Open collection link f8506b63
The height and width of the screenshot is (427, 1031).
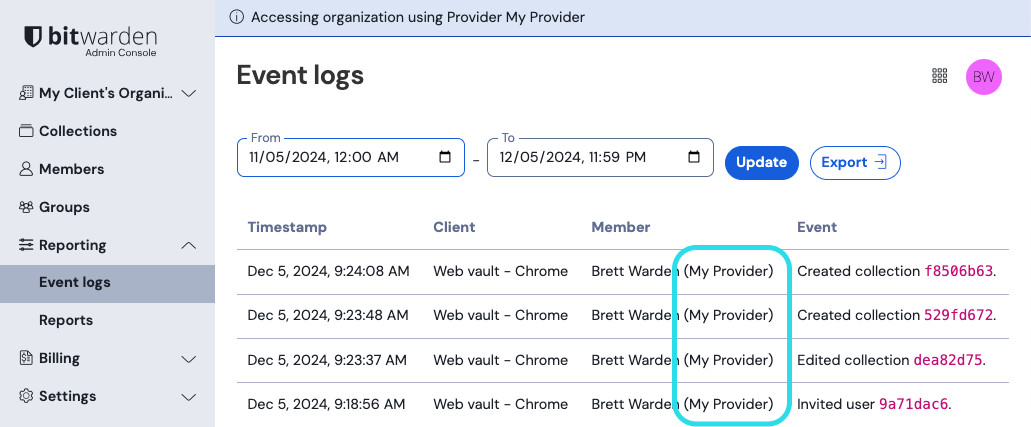pos(957,271)
